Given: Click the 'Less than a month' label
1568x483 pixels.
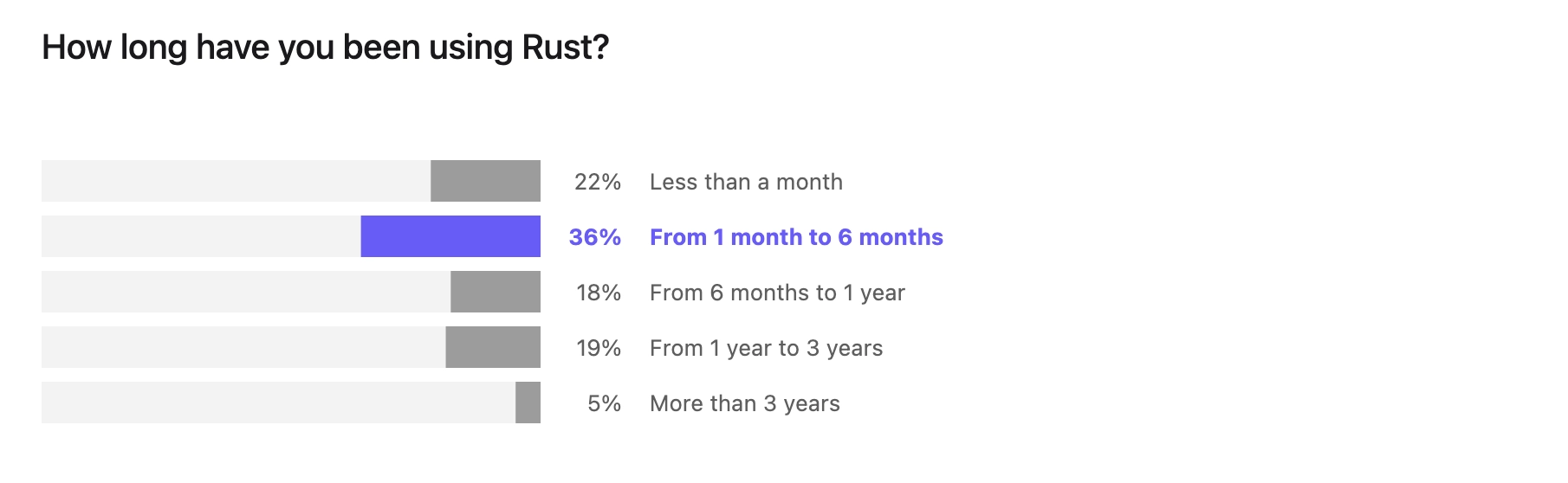Looking at the screenshot, I should coord(746,182).
